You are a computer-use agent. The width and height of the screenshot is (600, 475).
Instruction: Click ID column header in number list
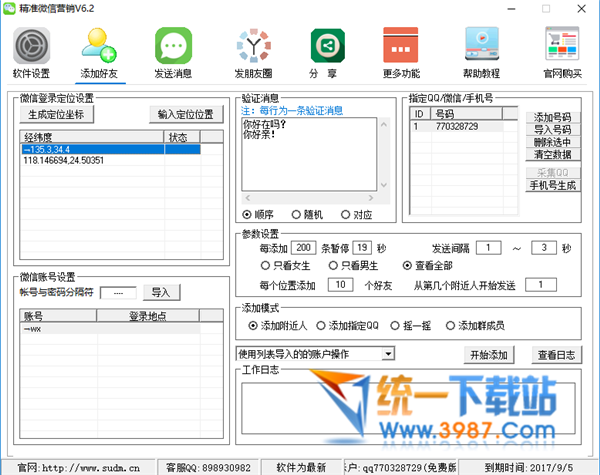pyautogui.click(x=420, y=114)
